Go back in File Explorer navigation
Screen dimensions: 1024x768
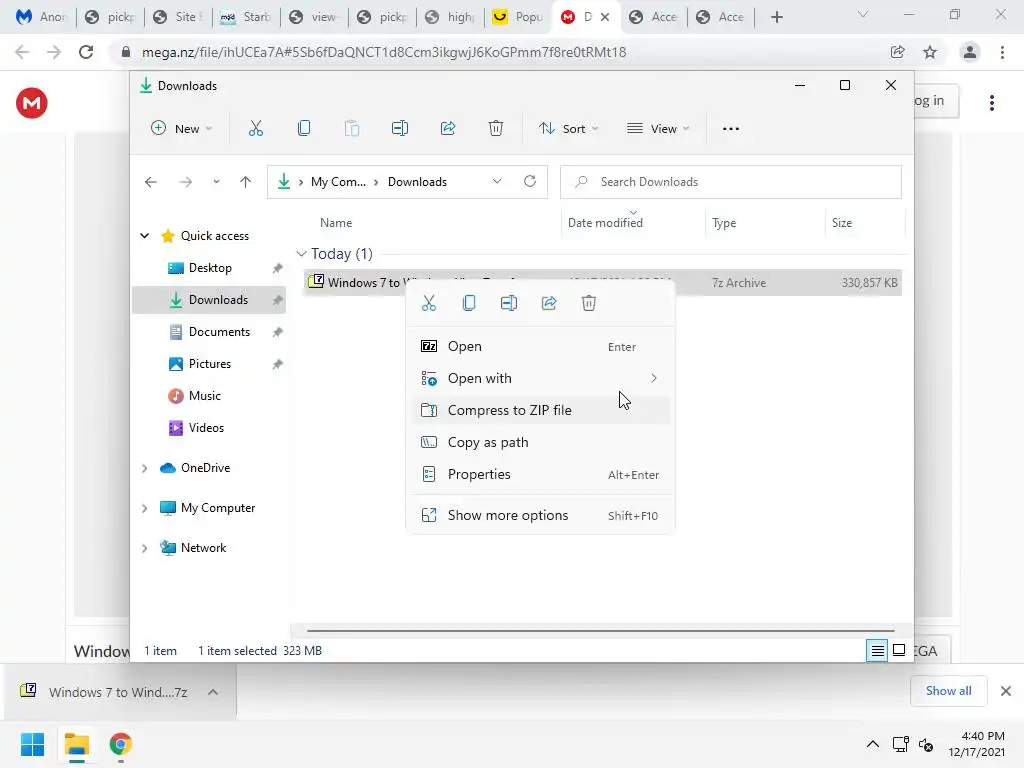[x=151, y=182]
